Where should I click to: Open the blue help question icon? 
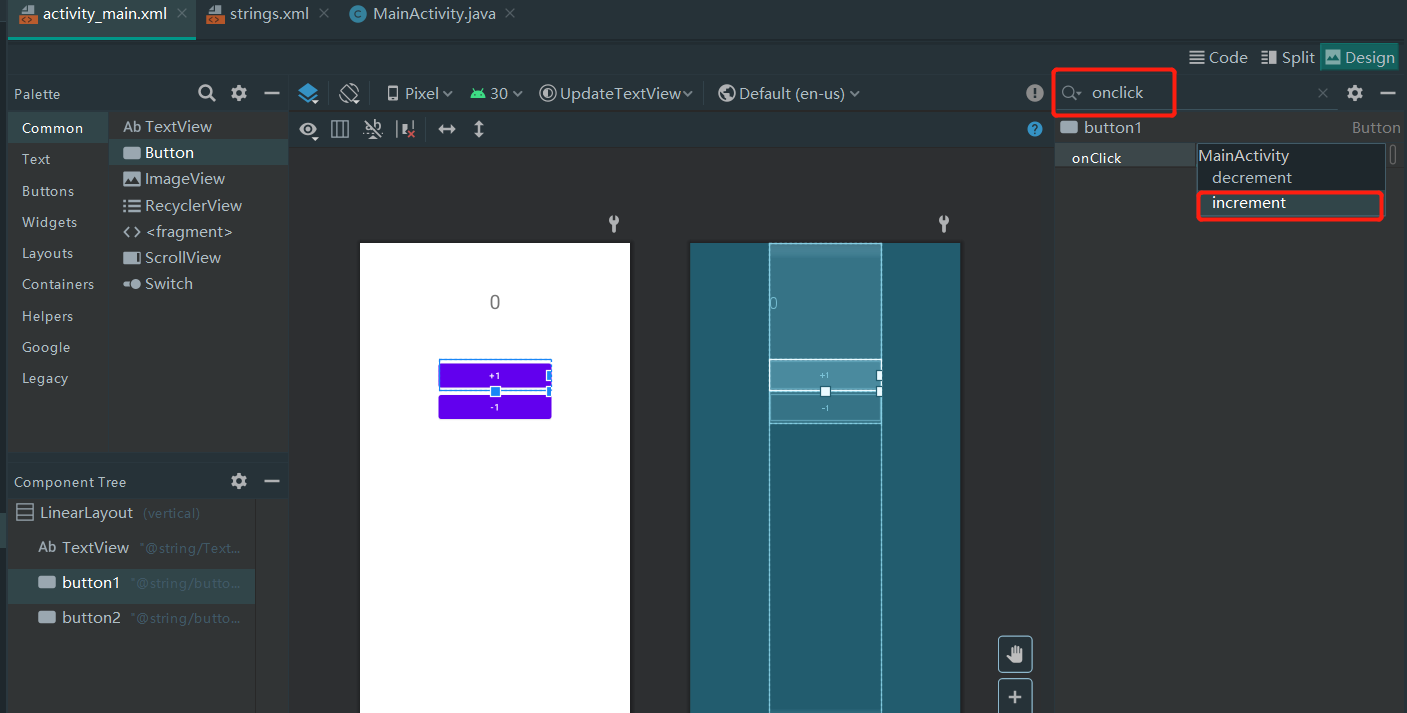(1035, 129)
